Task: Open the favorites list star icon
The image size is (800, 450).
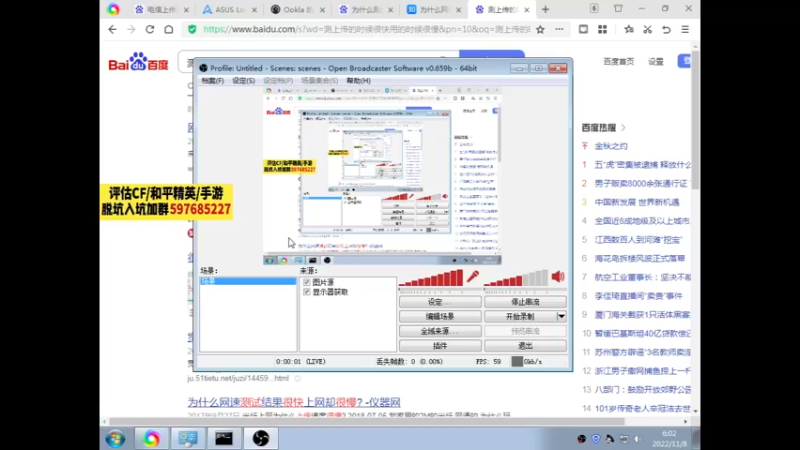Action: tap(629, 30)
